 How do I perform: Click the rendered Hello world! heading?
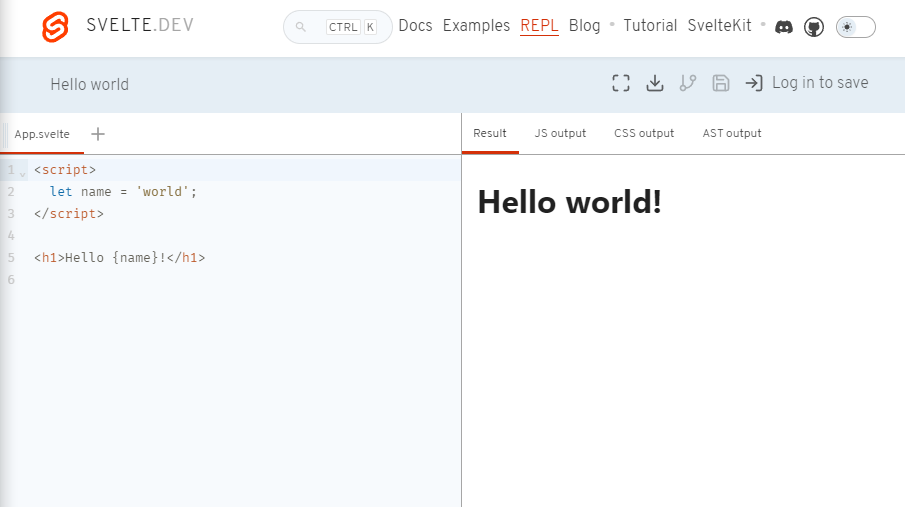click(x=569, y=202)
